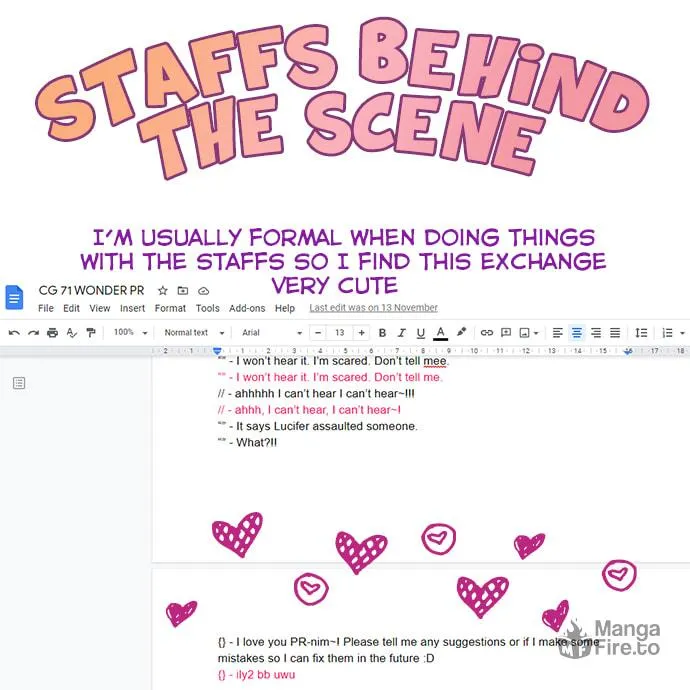Activate the paint format tool
690x690 pixels.
91,333
